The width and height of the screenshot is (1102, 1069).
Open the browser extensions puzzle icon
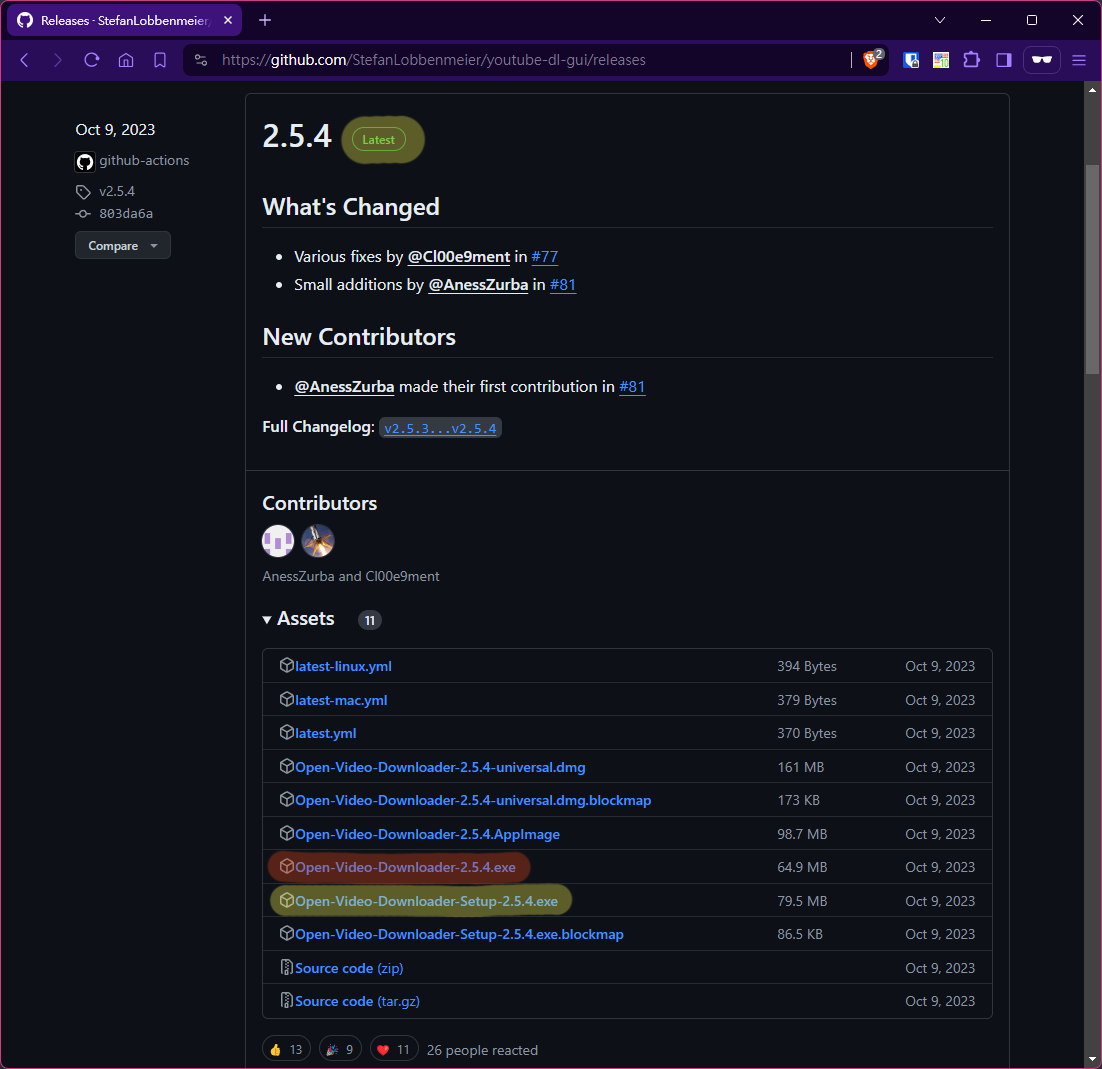[x=971, y=60]
